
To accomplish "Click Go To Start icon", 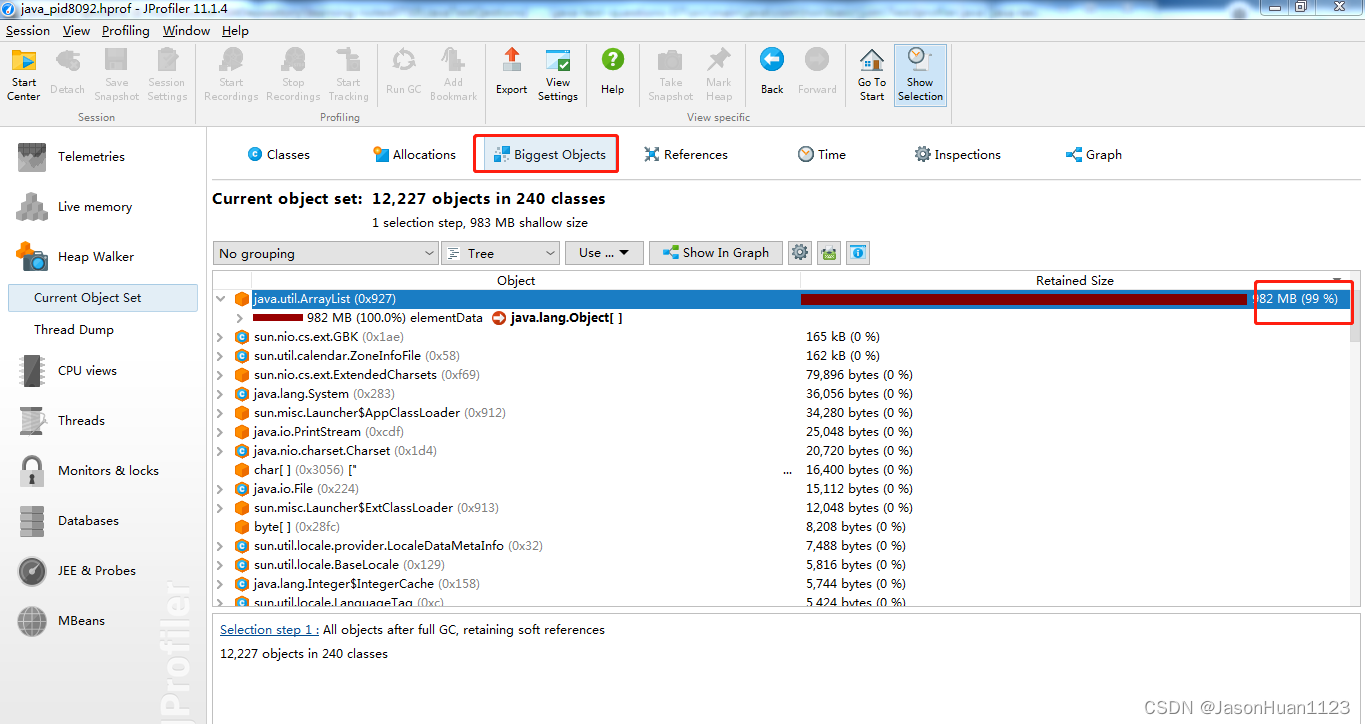I will [x=872, y=75].
